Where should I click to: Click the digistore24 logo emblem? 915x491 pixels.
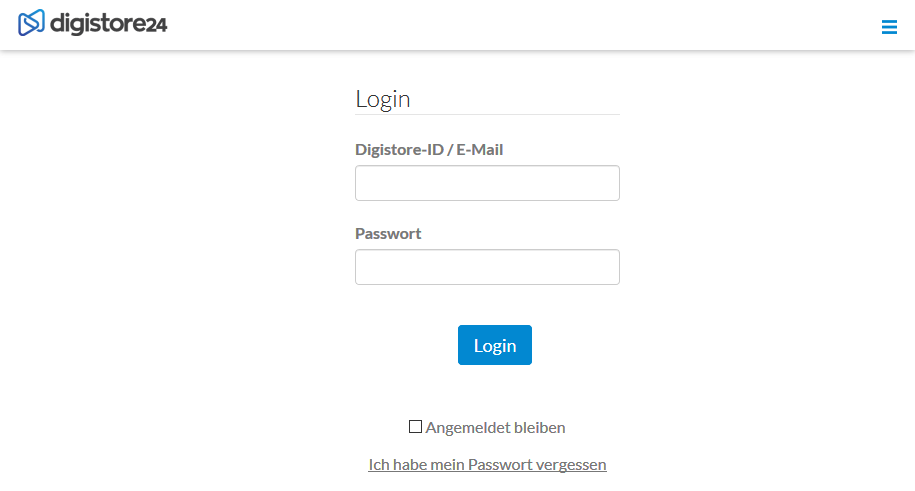pos(32,23)
